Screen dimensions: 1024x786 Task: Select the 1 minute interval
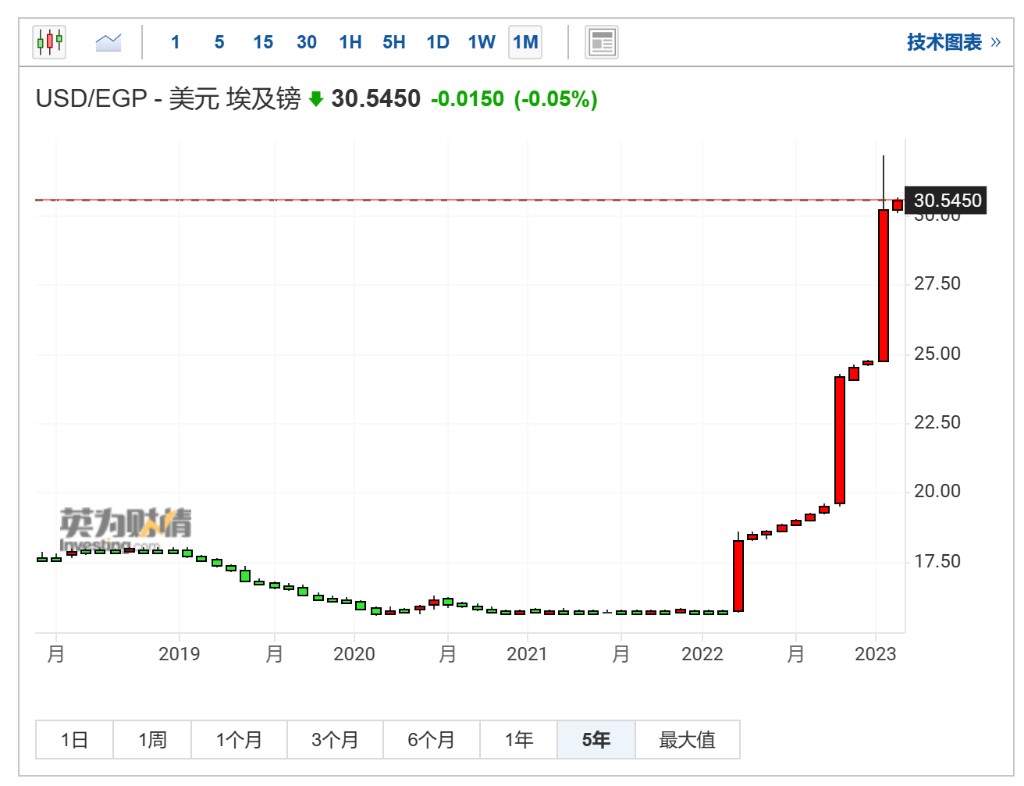coord(176,42)
